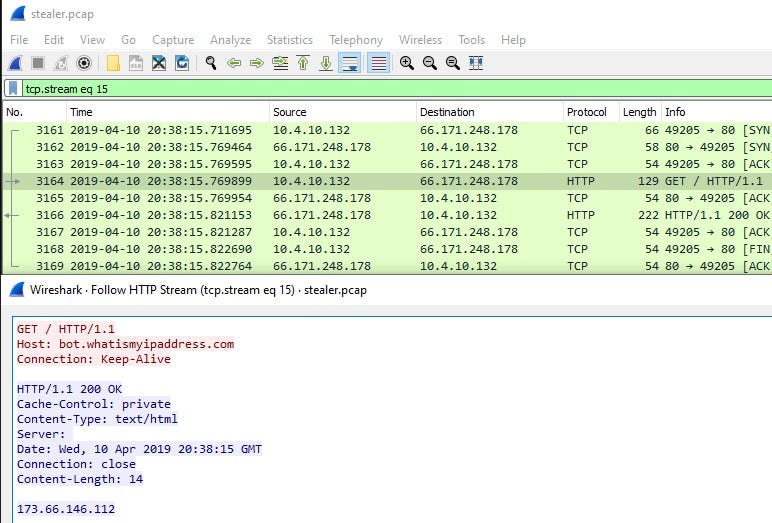Click the Cache-Control: private header

[x=94, y=404]
